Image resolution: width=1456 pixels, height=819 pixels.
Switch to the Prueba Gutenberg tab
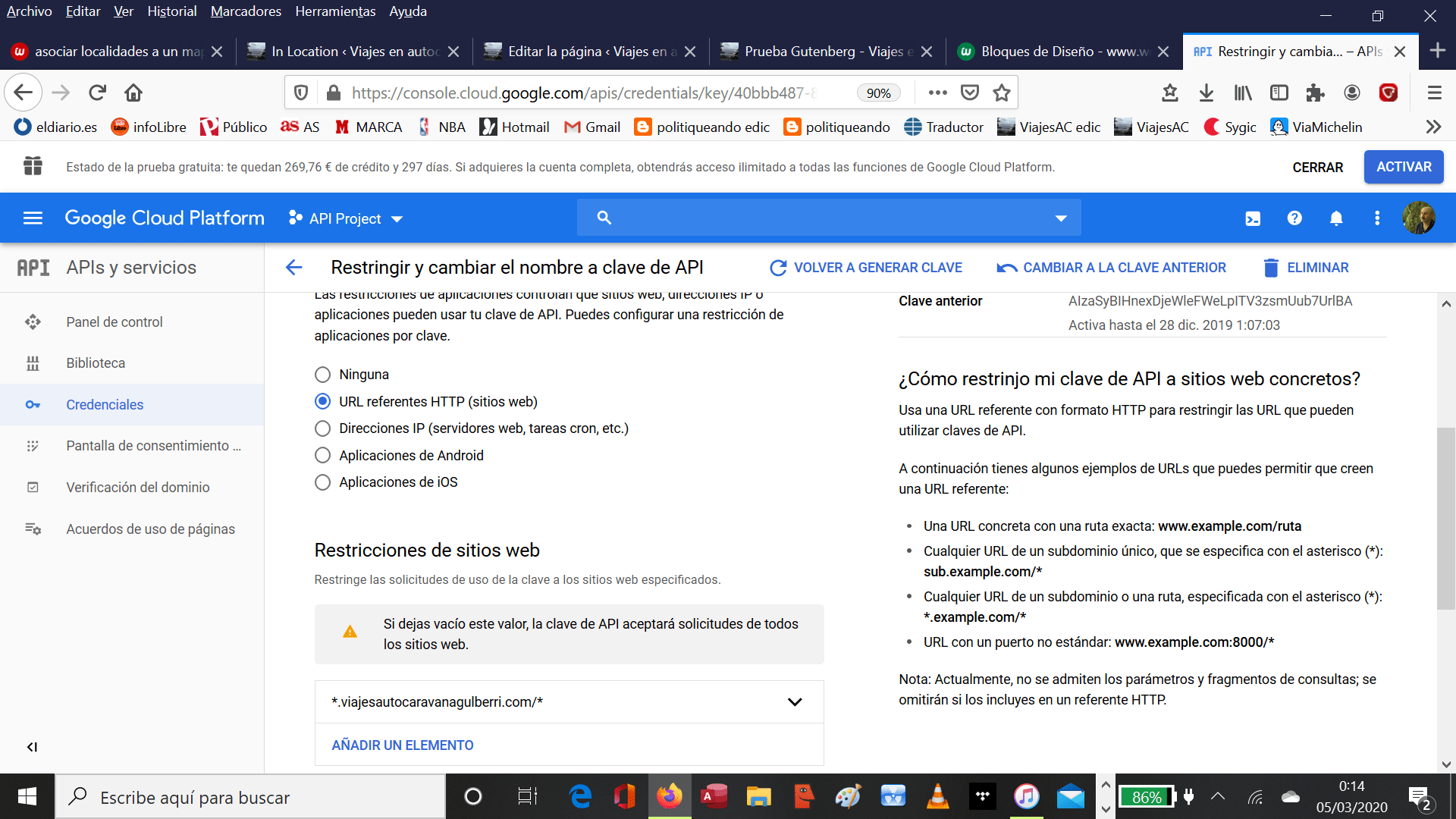(827, 52)
